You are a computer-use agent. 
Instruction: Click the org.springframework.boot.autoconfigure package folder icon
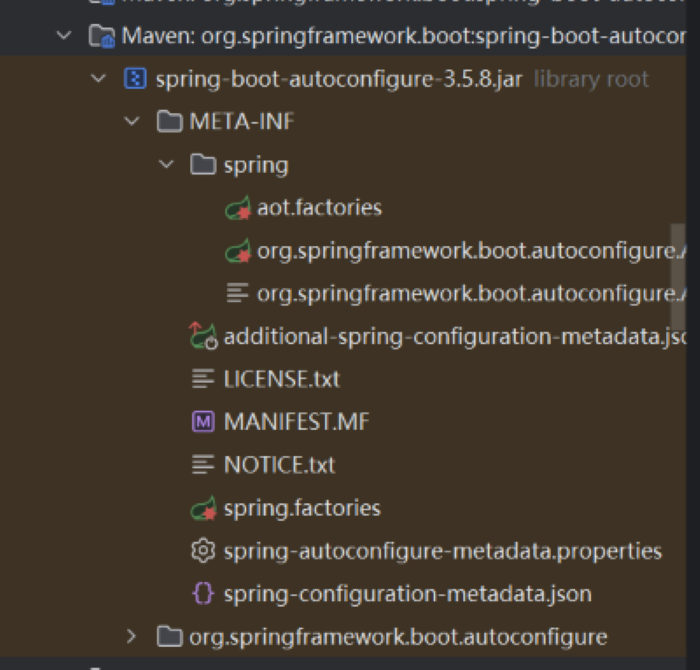[170, 637]
